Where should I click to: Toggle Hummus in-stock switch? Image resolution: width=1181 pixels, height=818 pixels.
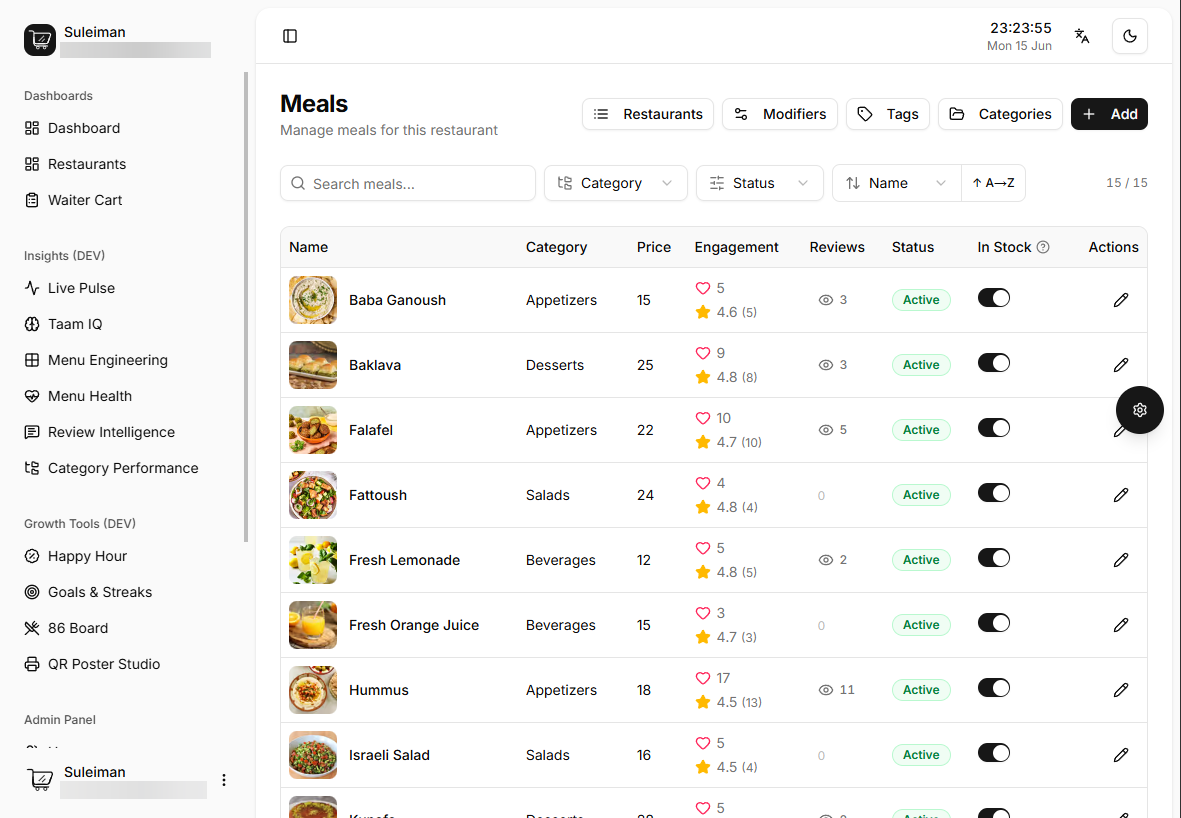pyautogui.click(x=993, y=688)
